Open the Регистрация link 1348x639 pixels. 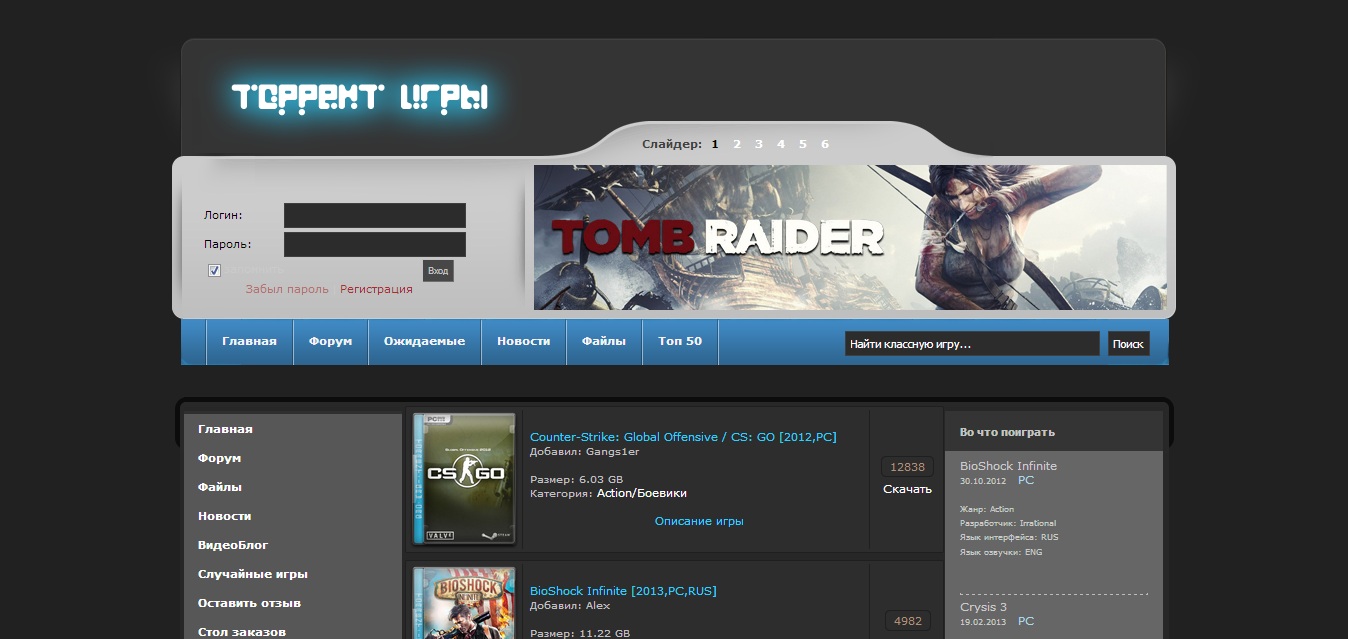tap(376, 289)
